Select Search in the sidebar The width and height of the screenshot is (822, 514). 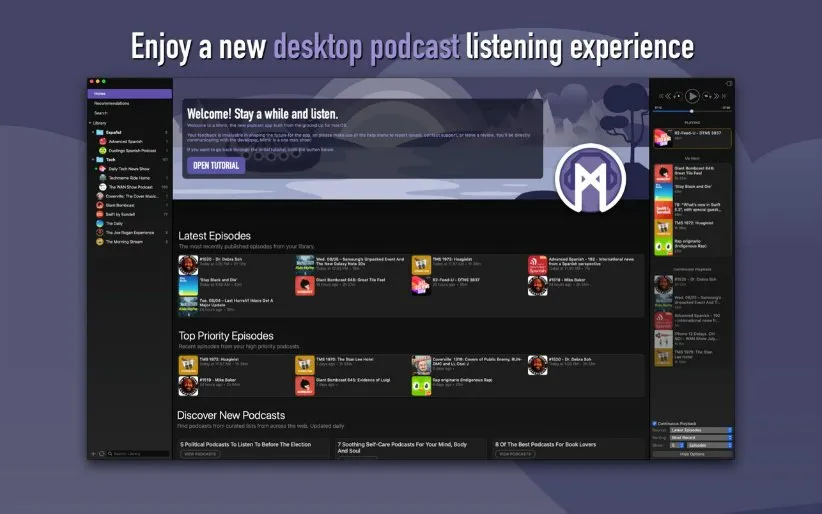pyautogui.click(x=101, y=113)
